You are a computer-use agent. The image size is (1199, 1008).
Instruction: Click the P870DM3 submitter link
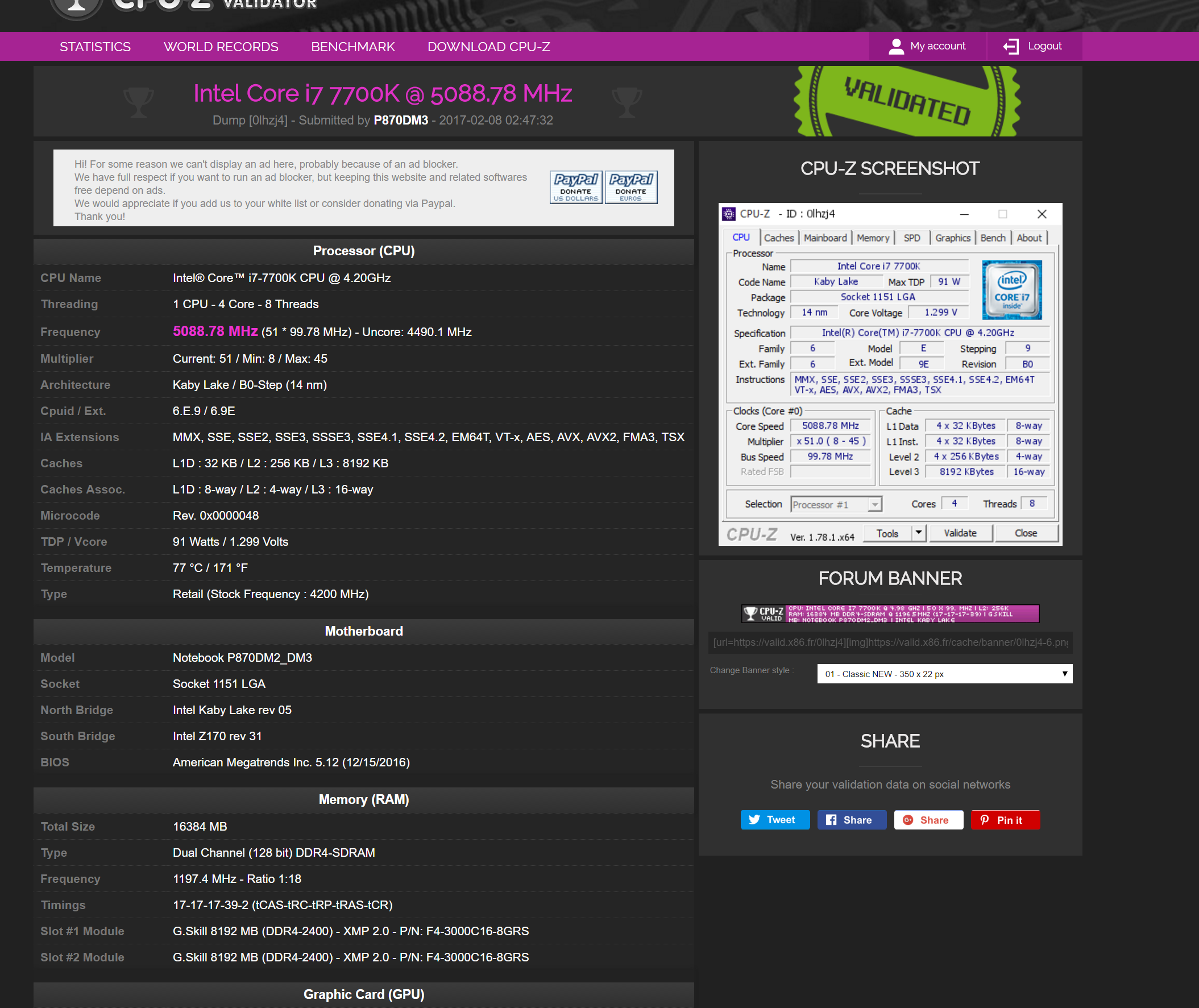[x=401, y=120]
